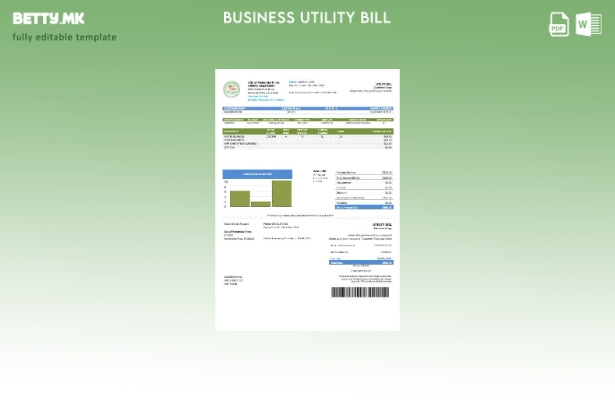This screenshot has height=400, width=615.
Task: Click the tallest green bar in the chart
Action: click(x=282, y=194)
